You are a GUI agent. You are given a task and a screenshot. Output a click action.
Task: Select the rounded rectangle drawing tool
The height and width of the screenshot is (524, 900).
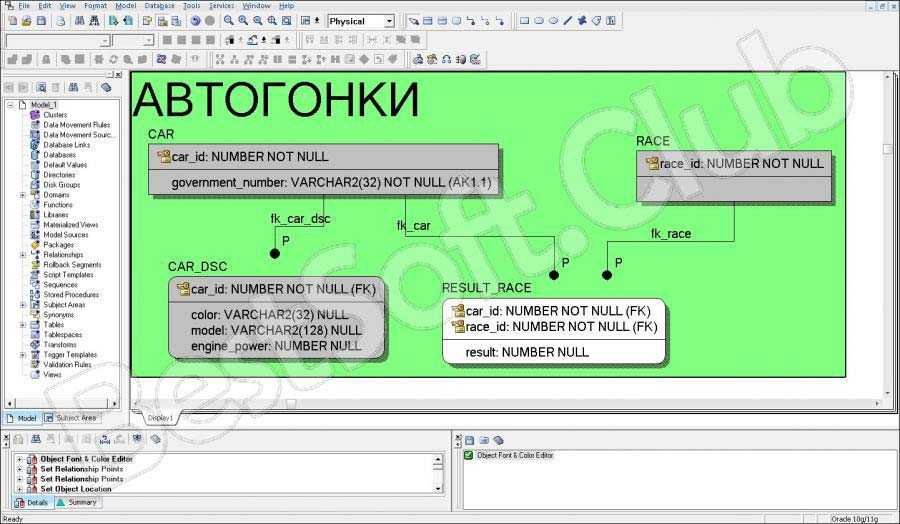click(x=538, y=21)
